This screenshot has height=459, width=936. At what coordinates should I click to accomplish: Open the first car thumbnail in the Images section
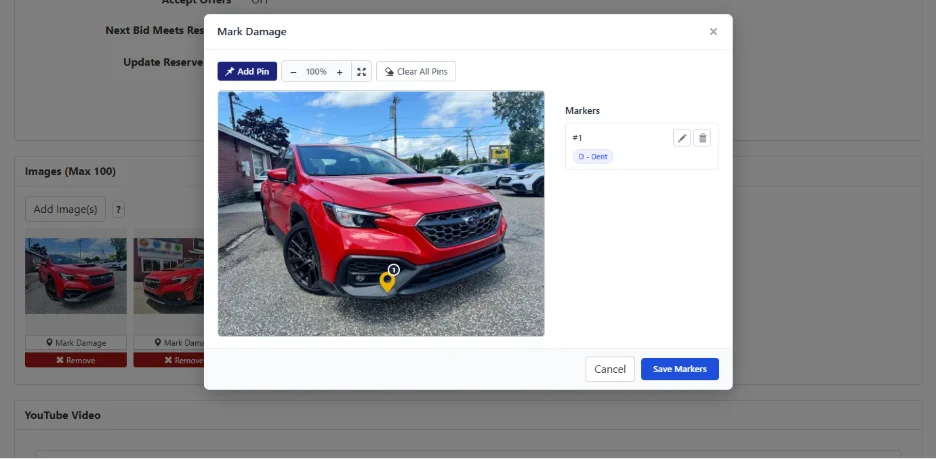coord(76,276)
